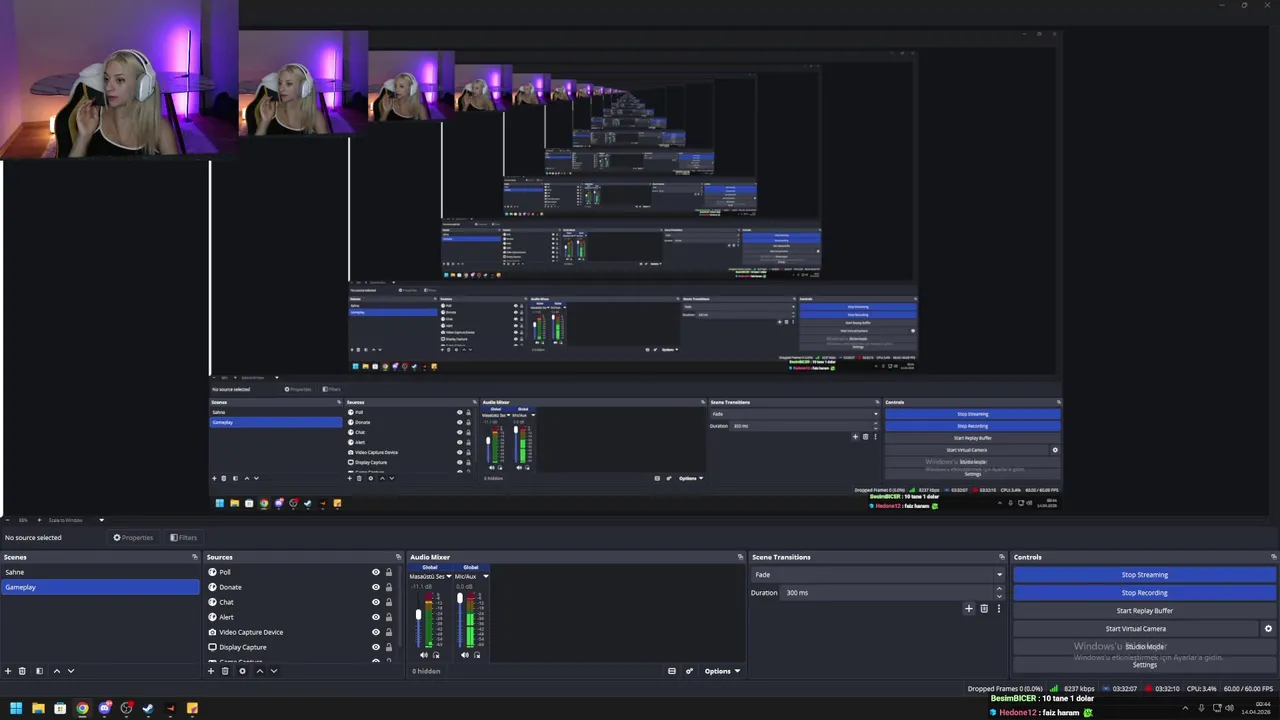This screenshot has width=1280, height=720.
Task: Move scene up in Scenes panel
Action: (56, 671)
